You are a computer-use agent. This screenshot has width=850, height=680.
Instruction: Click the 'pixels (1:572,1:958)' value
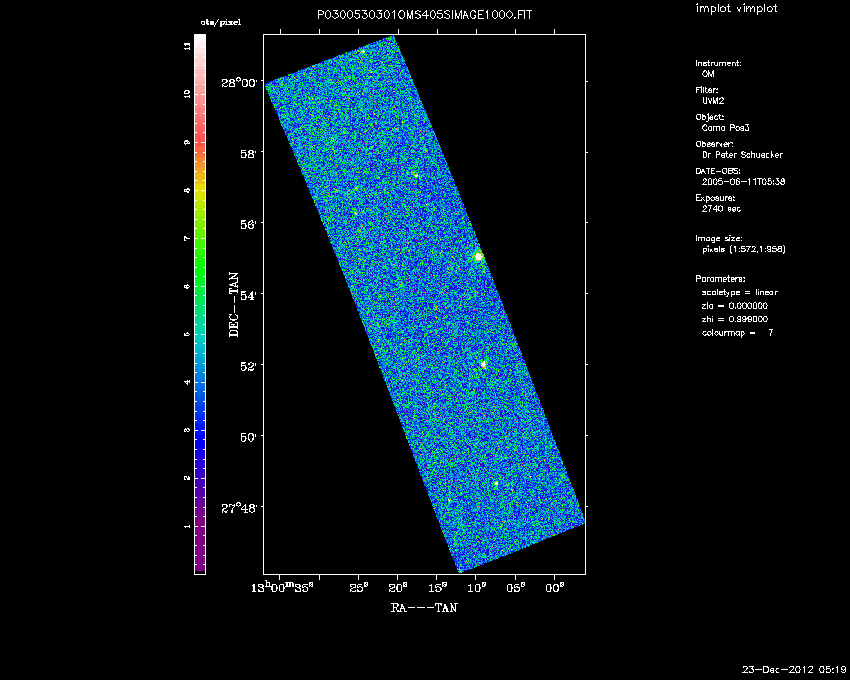pyautogui.click(x=744, y=249)
